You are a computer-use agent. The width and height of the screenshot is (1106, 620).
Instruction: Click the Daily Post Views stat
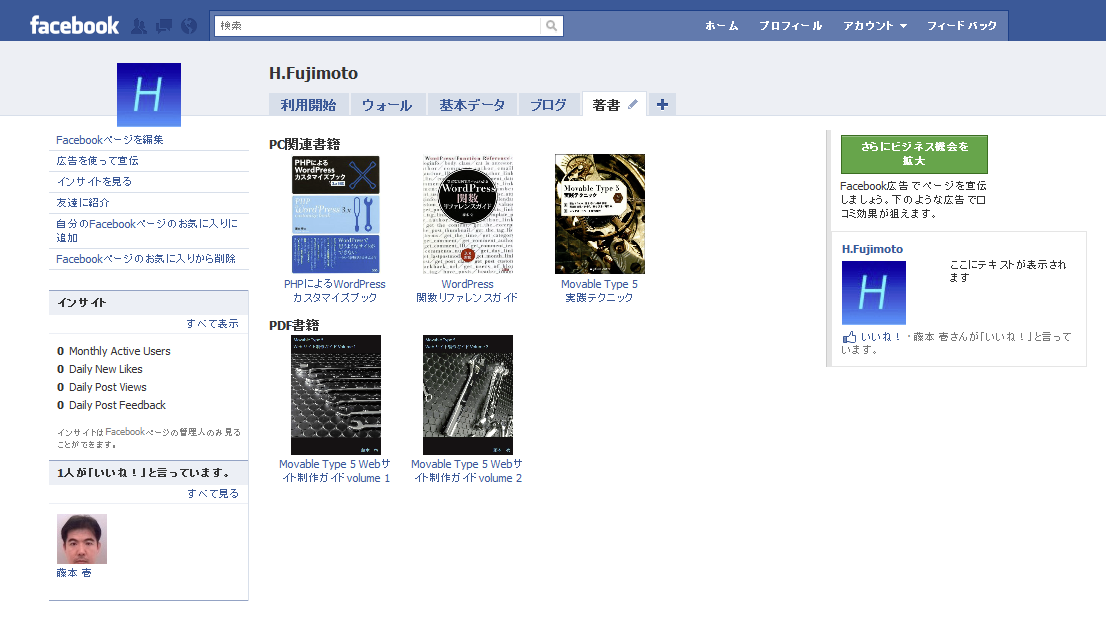[102, 387]
